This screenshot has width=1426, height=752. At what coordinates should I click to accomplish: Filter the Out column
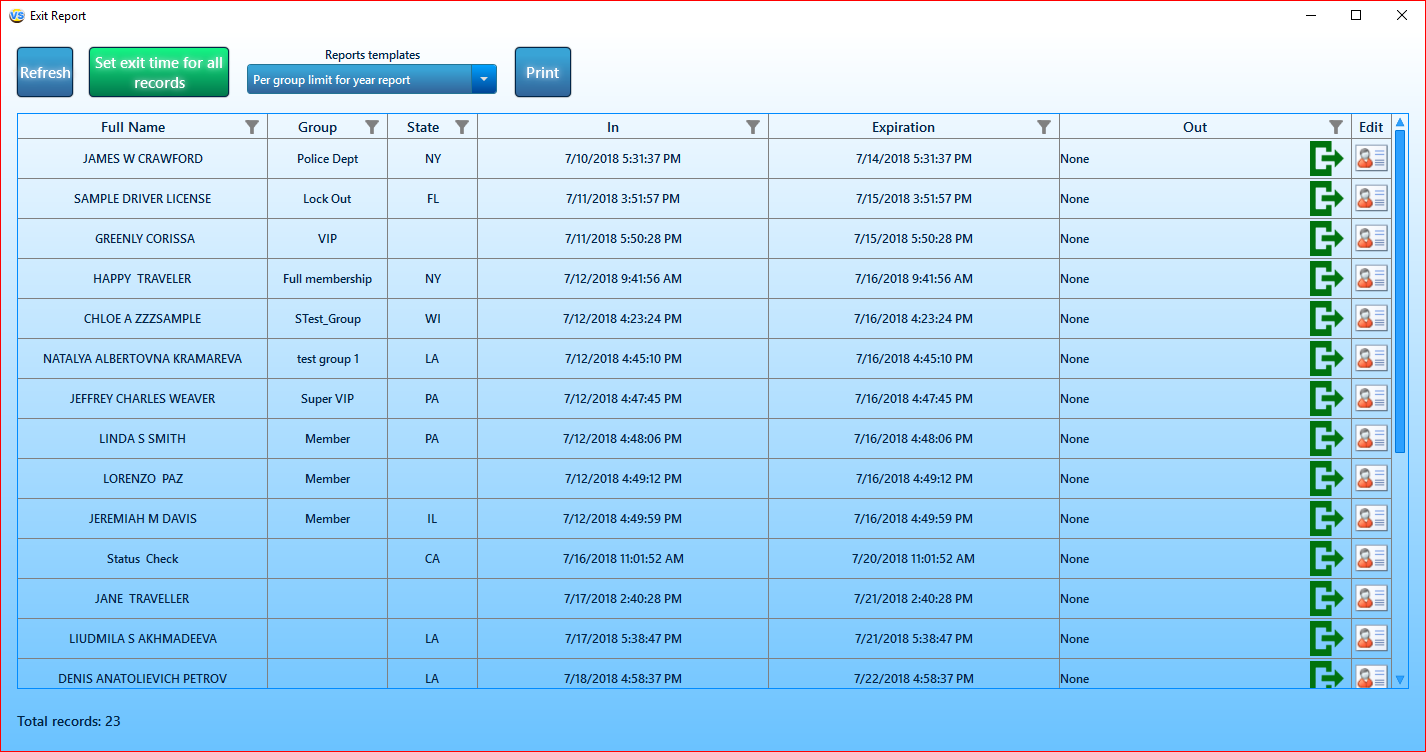[1336, 127]
